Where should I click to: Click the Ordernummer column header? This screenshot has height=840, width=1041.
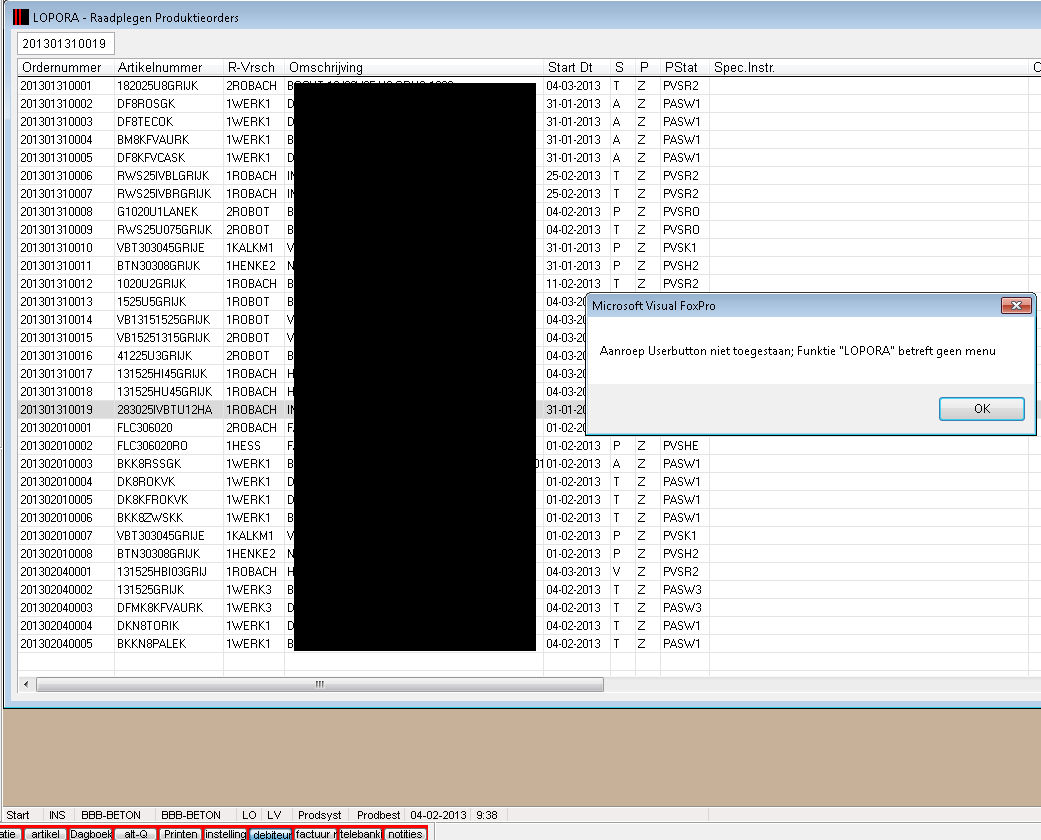(x=62, y=67)
